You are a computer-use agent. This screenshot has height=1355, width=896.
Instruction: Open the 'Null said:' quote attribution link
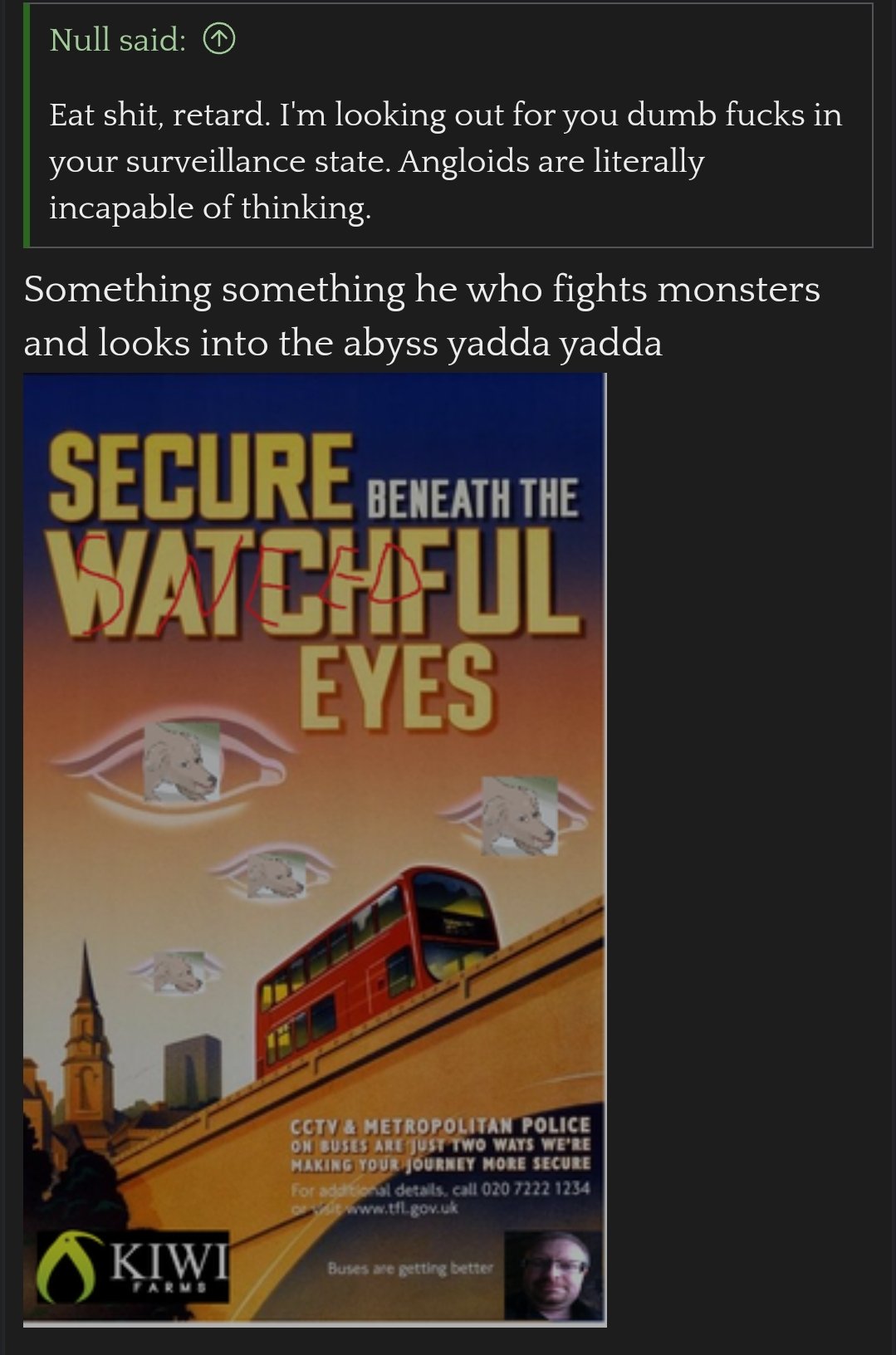[118, 40]
